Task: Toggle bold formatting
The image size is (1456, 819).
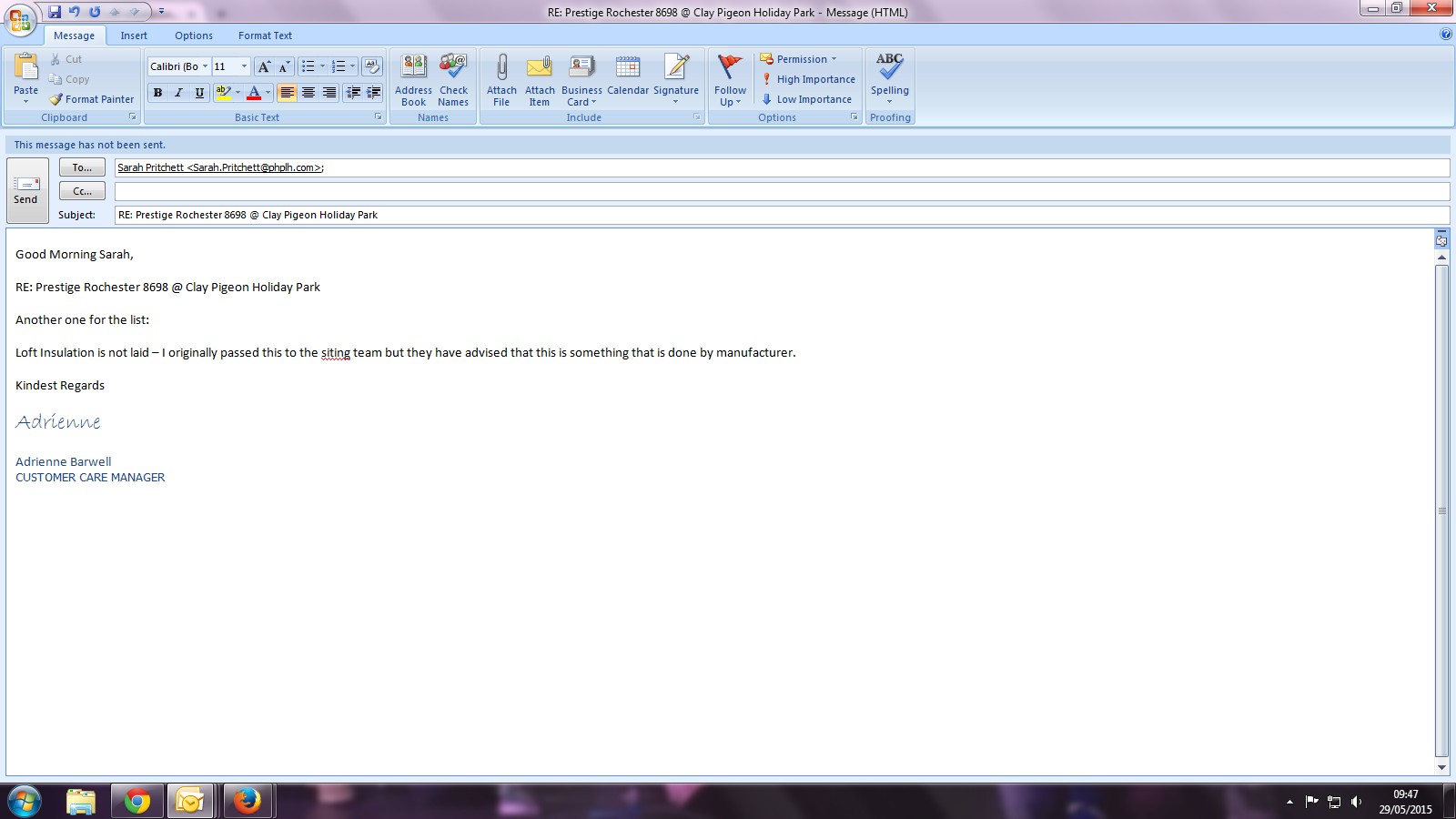Action: coord(158,93)
